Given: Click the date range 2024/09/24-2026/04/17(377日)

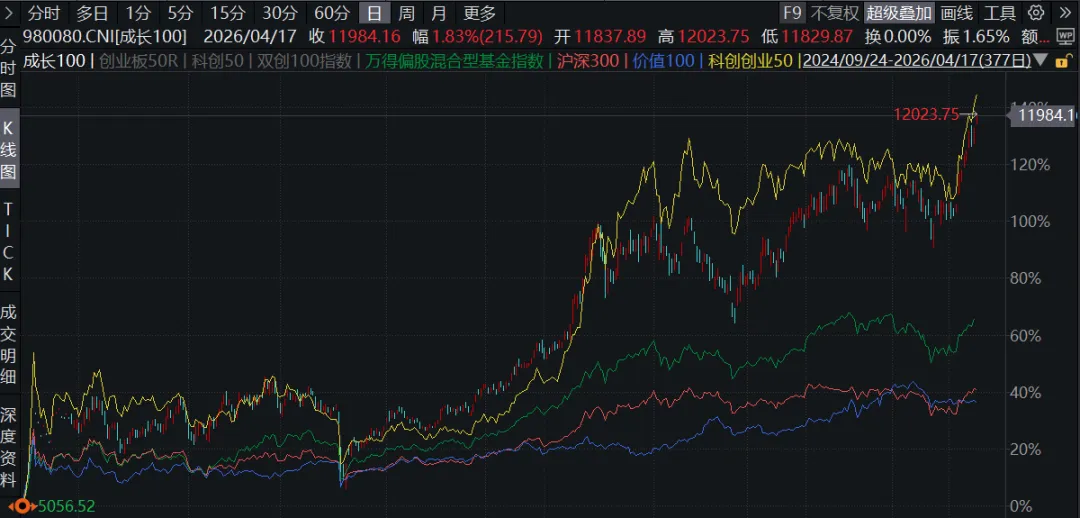Looking at the screenshot, I should (x=915, y=61).
